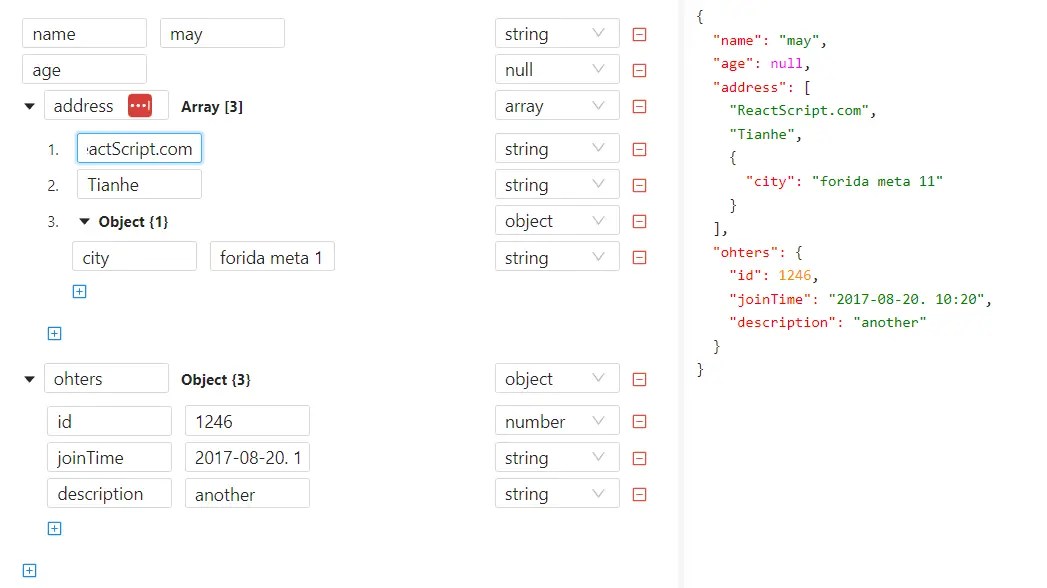Viewport: 1047px width, 588px height.
Task: Open the number type dropdown for "id"
Action: (x=557, y=421)
